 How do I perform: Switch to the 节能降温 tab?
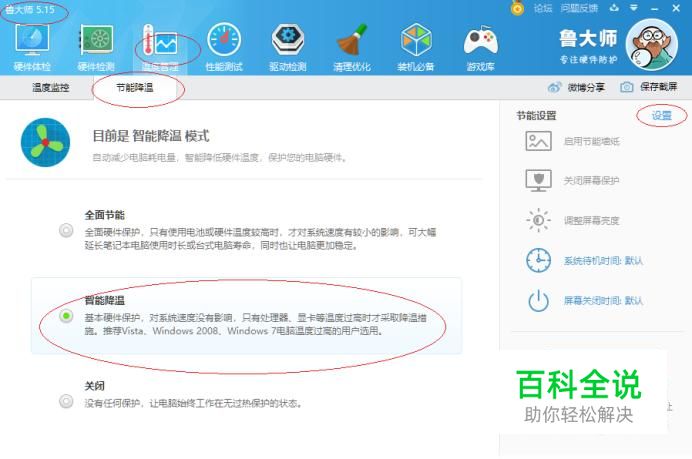(x=135, y=87)
